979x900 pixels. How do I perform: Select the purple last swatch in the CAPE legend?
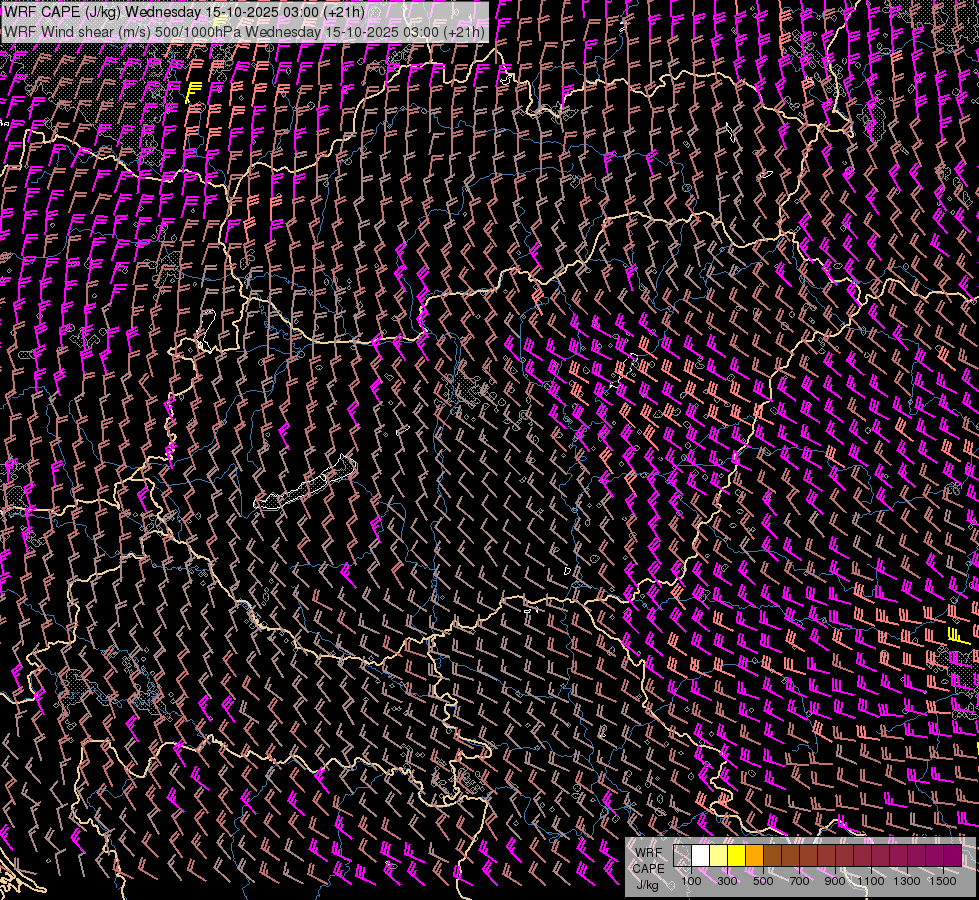coord(953,856)
